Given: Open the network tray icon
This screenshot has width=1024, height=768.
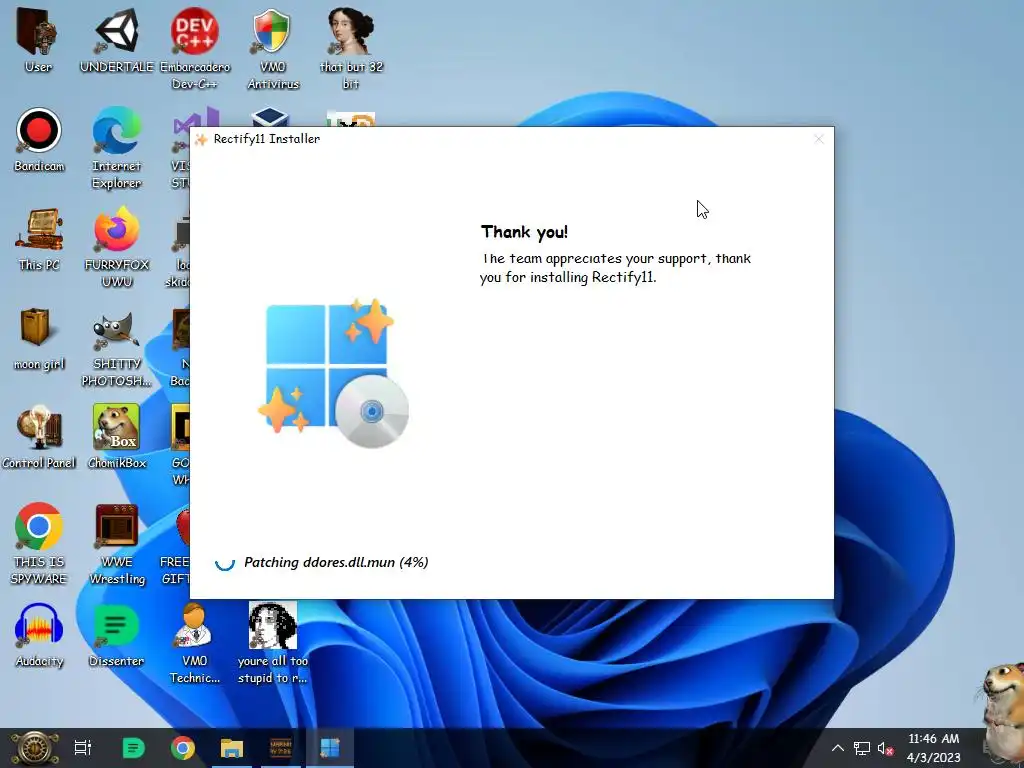Looking at the screenshot, I should point(862,748).
